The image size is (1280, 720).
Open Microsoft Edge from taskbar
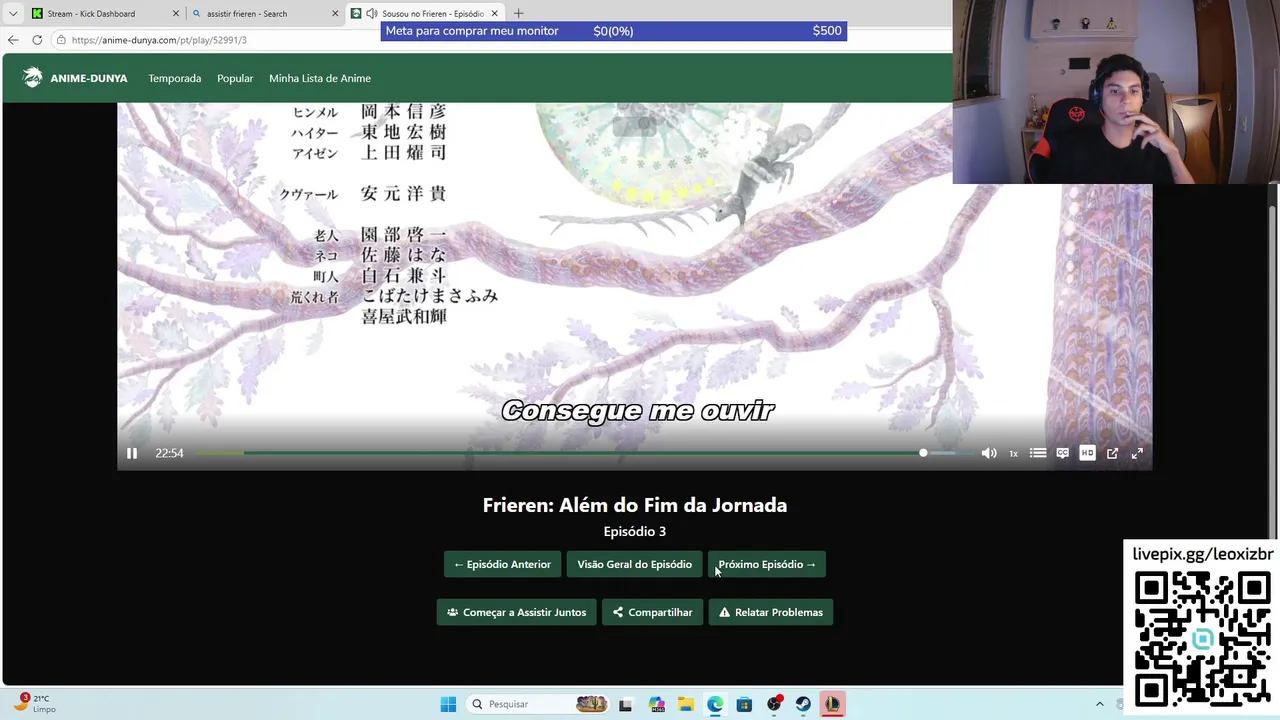[715, 704]
